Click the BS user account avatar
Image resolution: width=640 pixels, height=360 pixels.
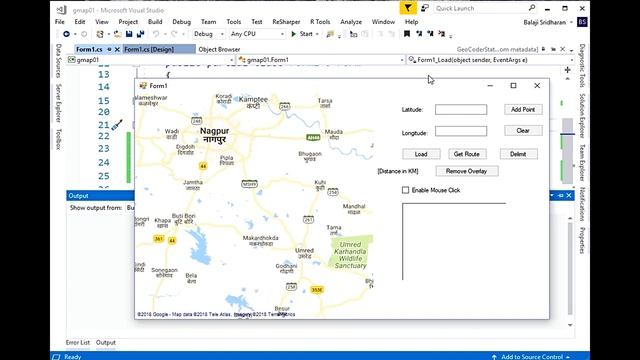click(x=582, y=22)
